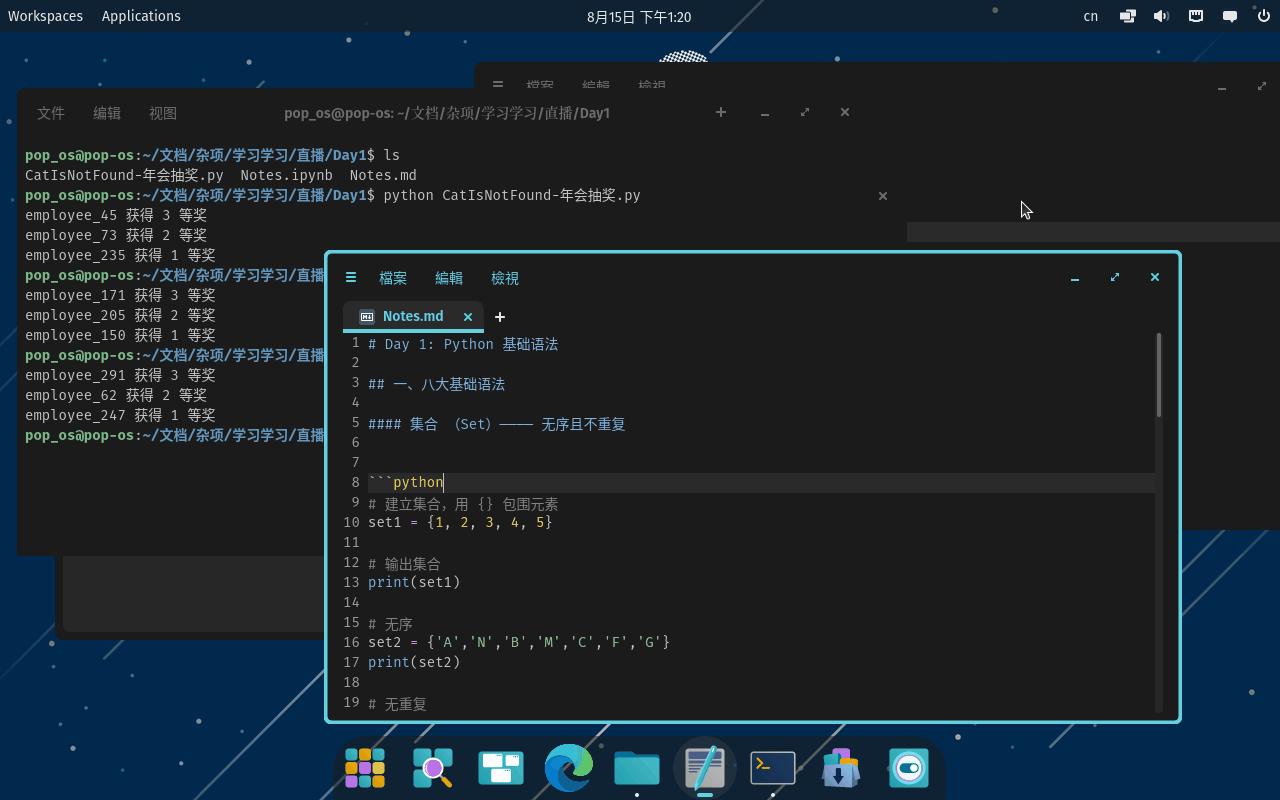1280x800 pixels.
Task: Place cursor on the ```python line
Action: (405, 482)
